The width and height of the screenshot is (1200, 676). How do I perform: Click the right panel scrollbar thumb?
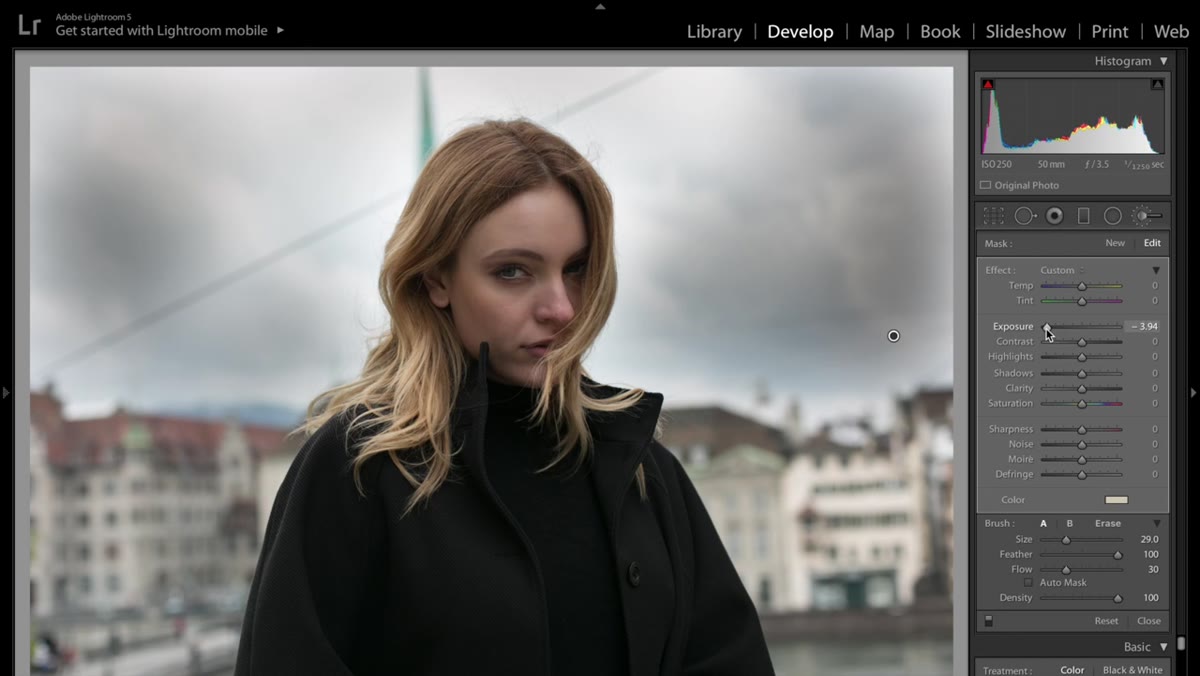click(x=1181, y=643)
